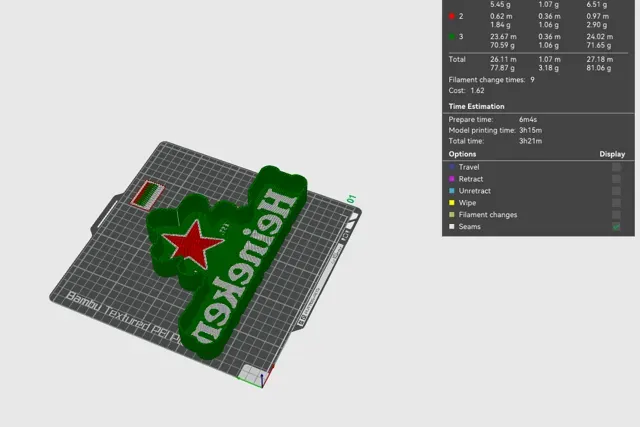Click the prime tower on the plate
The width and height of the screenshot is (640, 427).
(x=147, y=195)
